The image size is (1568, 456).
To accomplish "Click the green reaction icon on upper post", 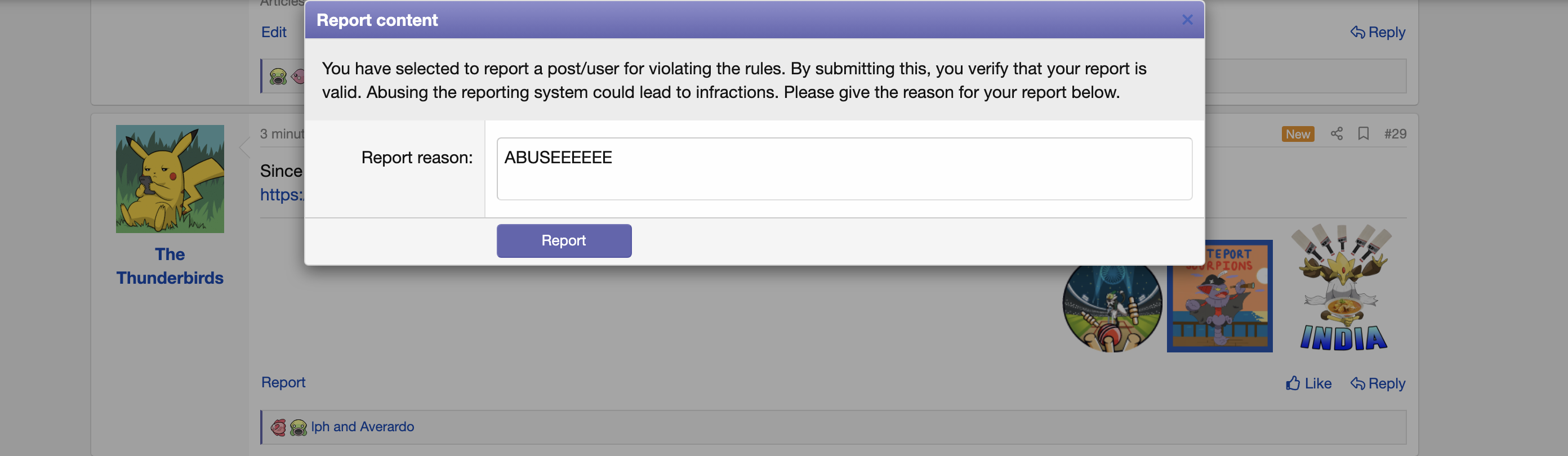I will [x=278, y=77].
